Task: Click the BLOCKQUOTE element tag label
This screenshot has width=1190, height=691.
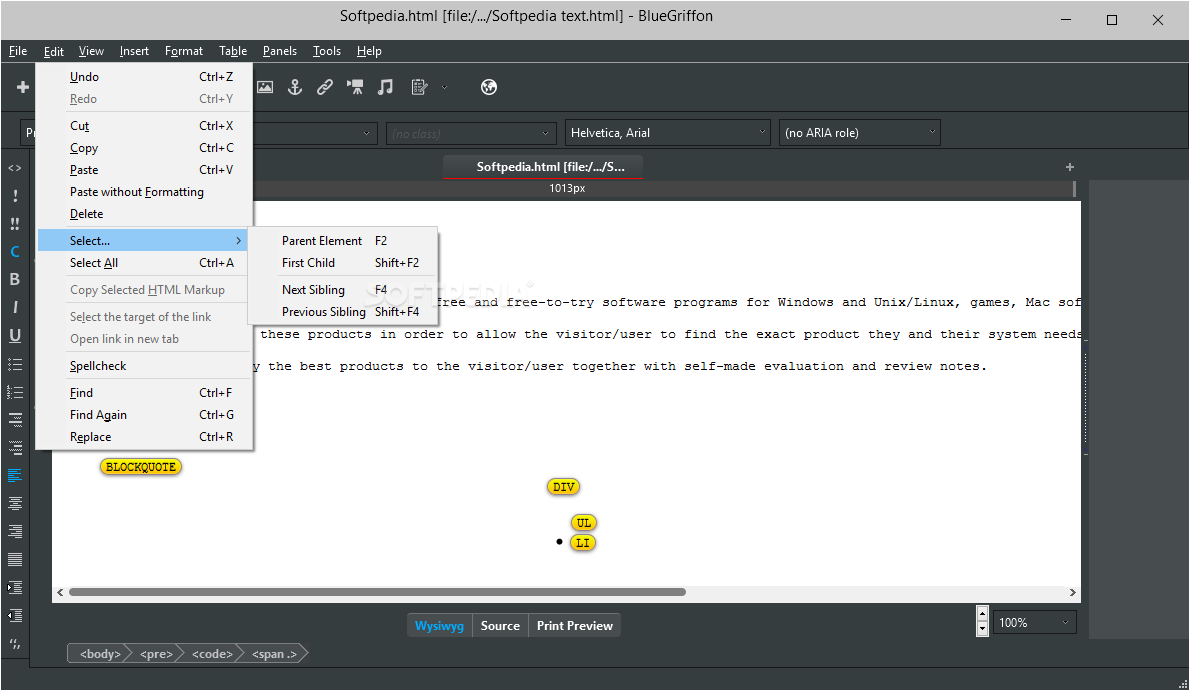Action: pyautogui.click(x=140, y=467)
